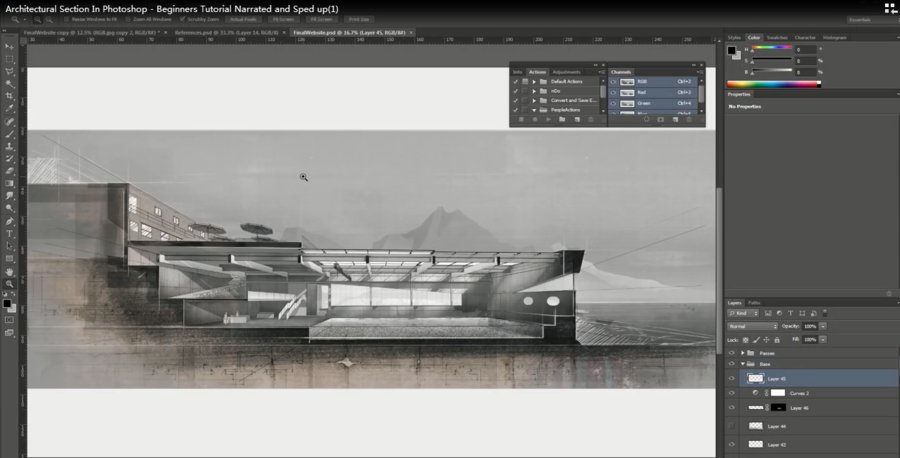Hide Layer 43 visibility eye
The width and height of the screenshot is (900, 458).
[x=731, y=444]
